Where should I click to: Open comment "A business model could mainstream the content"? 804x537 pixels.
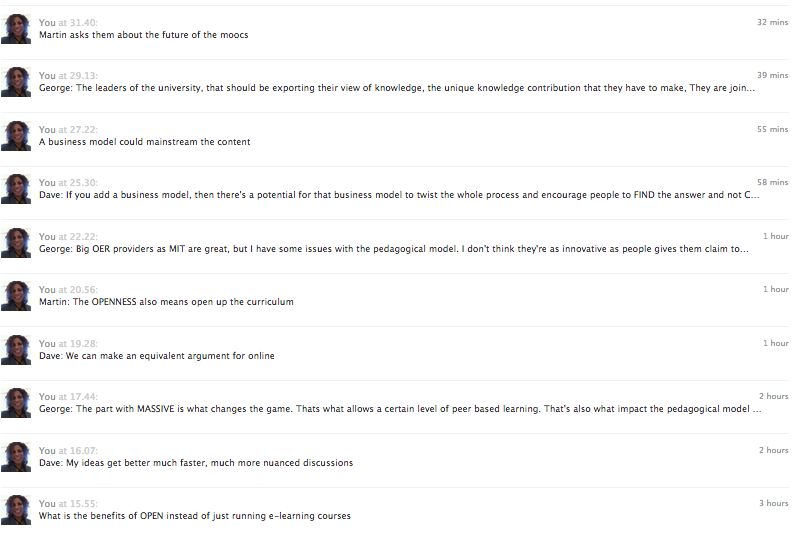pos(144,142)
